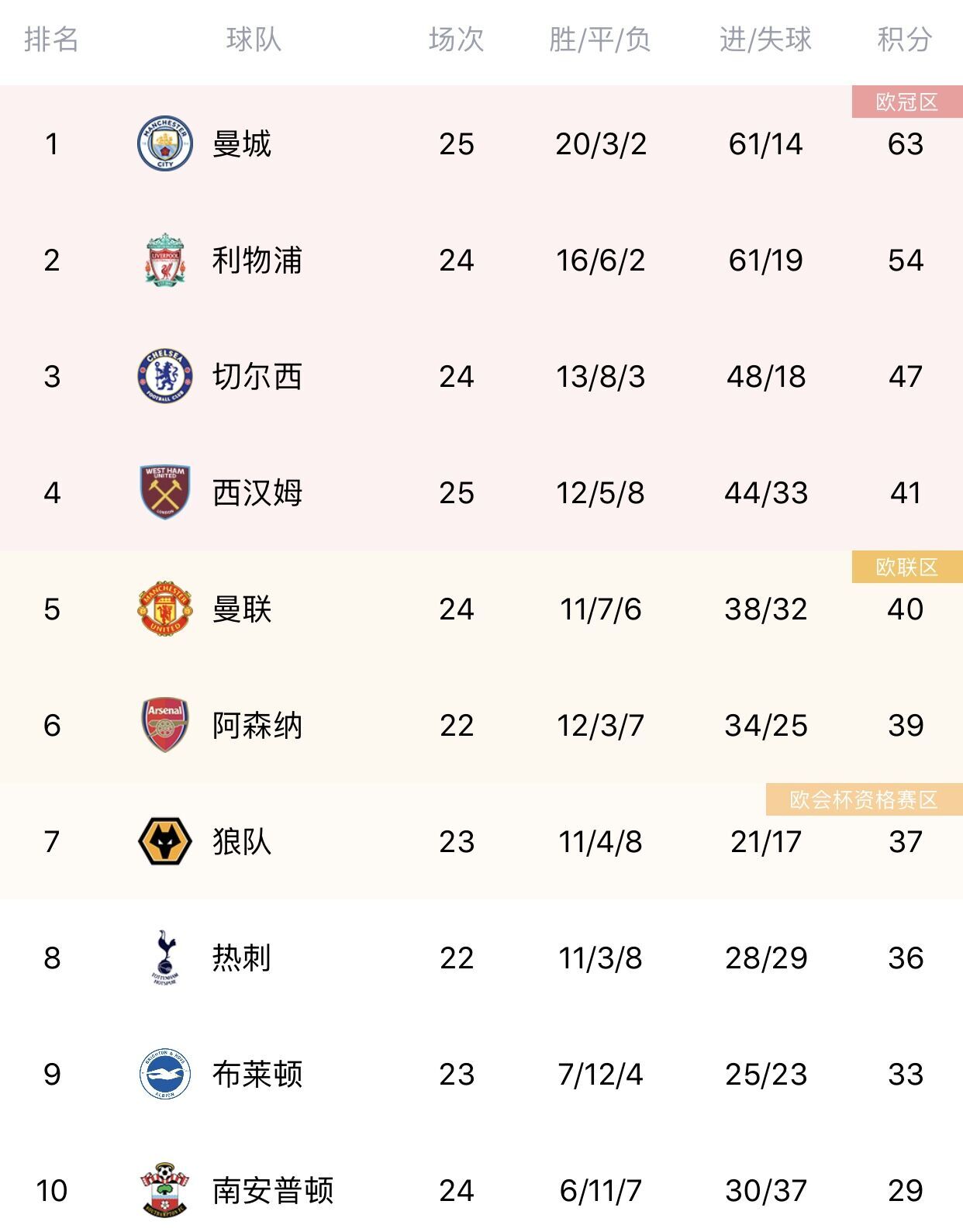Viewport: 963px width, 1232px height.
Task: Select the 进/失球 column header
Action: click(765, 39)
